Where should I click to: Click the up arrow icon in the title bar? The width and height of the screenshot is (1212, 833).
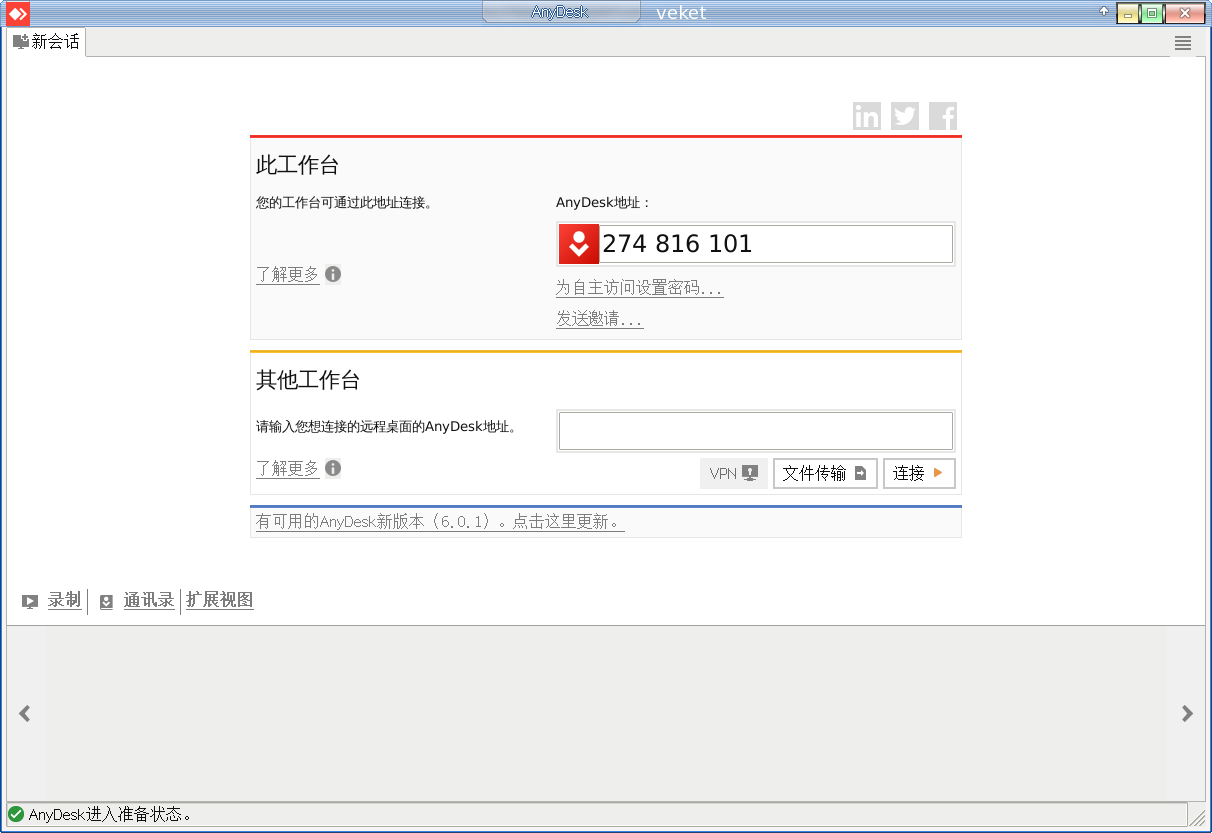[x=1104, y=11]
